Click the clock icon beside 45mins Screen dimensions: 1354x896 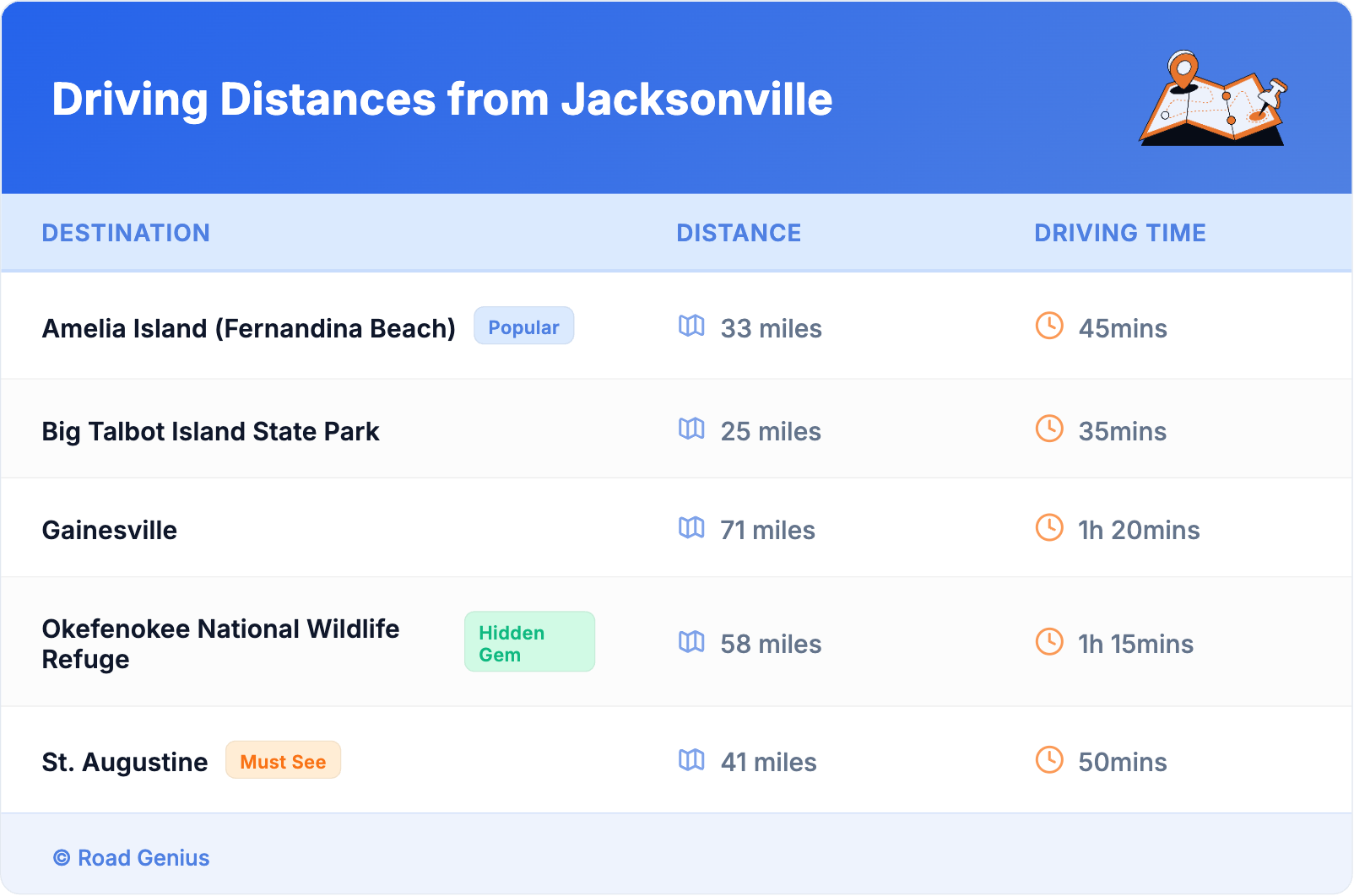[1049, 326]
